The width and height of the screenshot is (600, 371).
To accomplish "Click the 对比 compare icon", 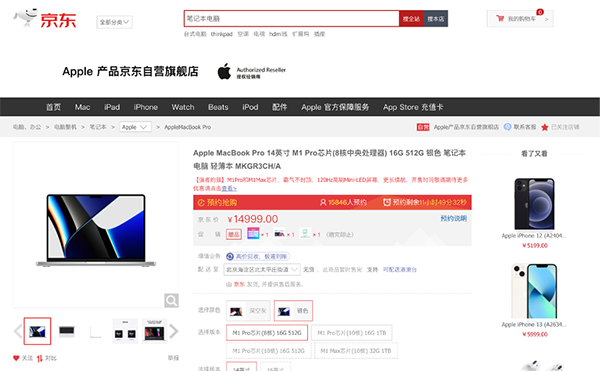I will point(40,358).
